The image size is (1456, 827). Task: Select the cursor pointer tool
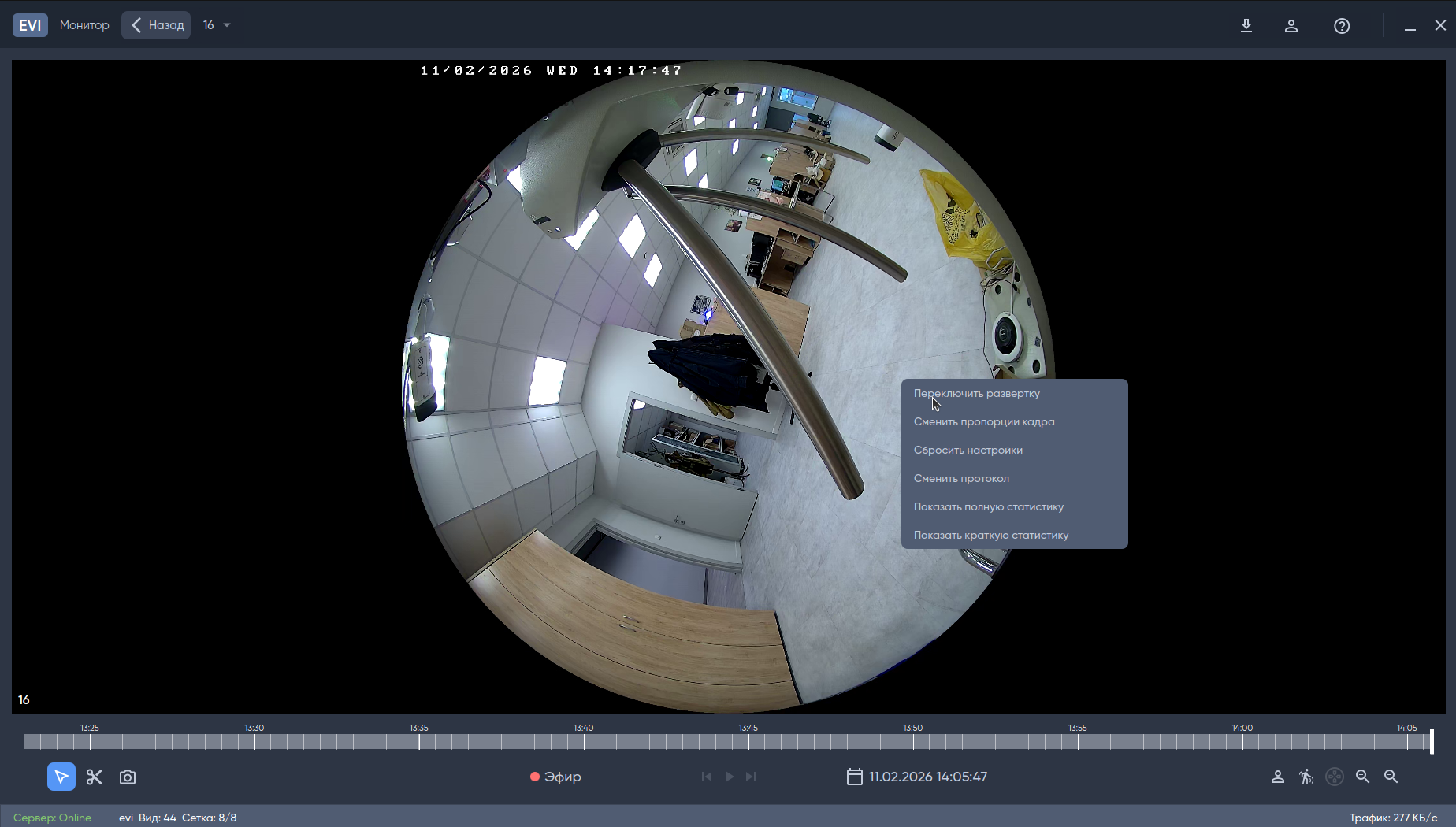coord(61,777)
